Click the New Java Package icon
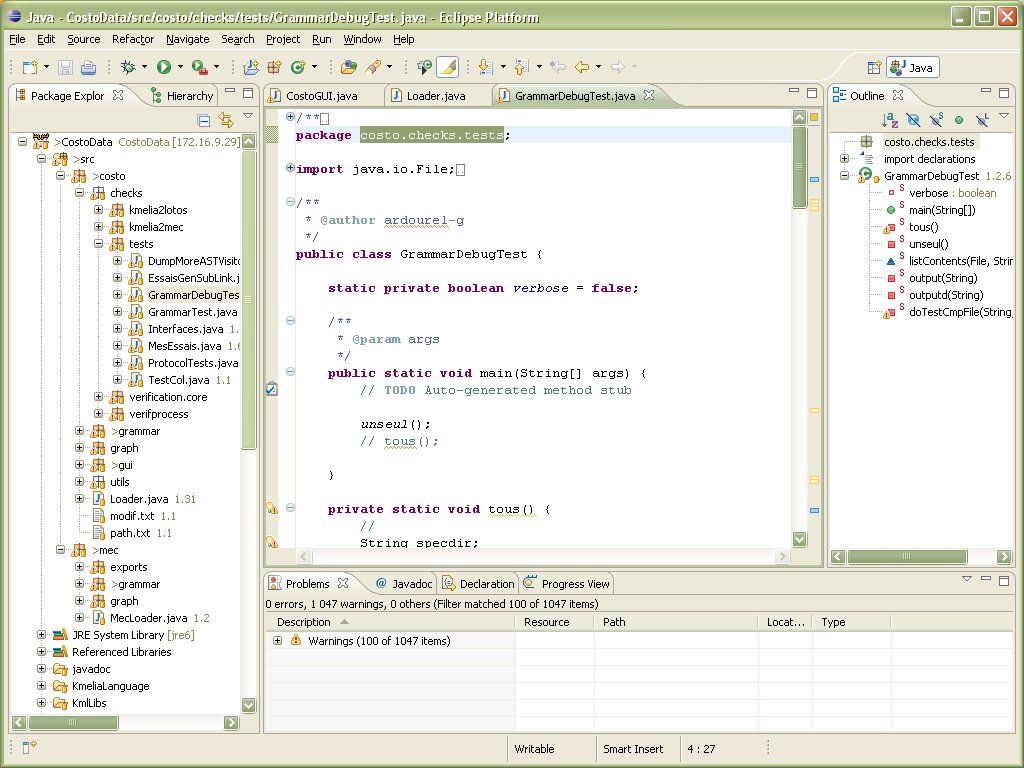This screenshot has width=1024, height=768. click(274, 67)
